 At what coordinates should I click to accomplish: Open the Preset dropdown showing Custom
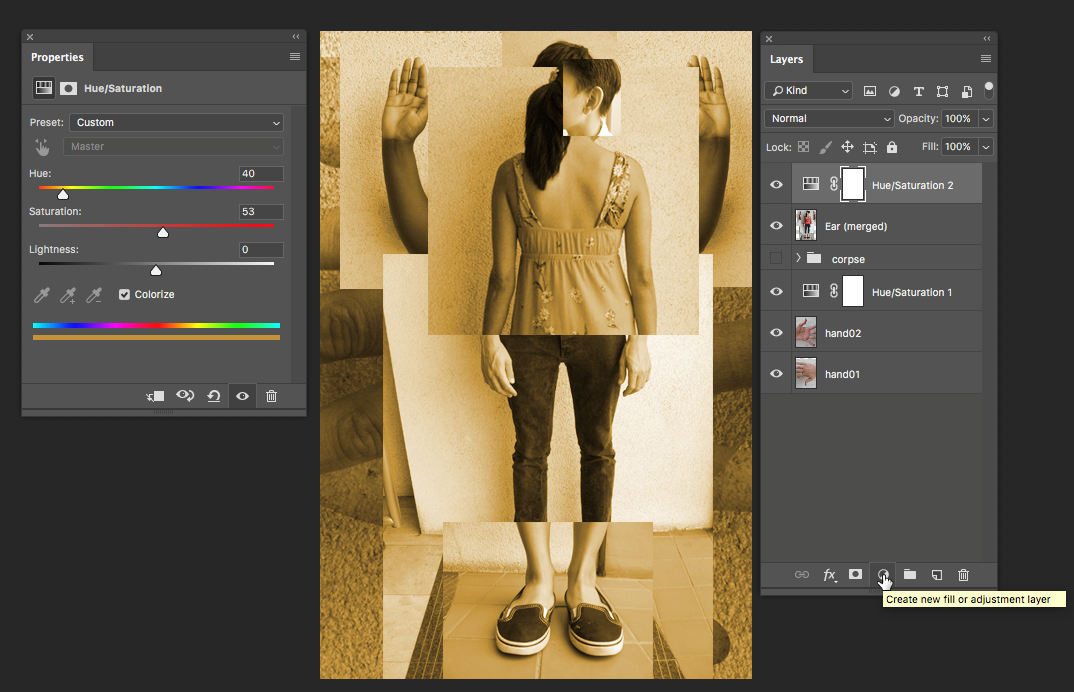pos(176,123)
